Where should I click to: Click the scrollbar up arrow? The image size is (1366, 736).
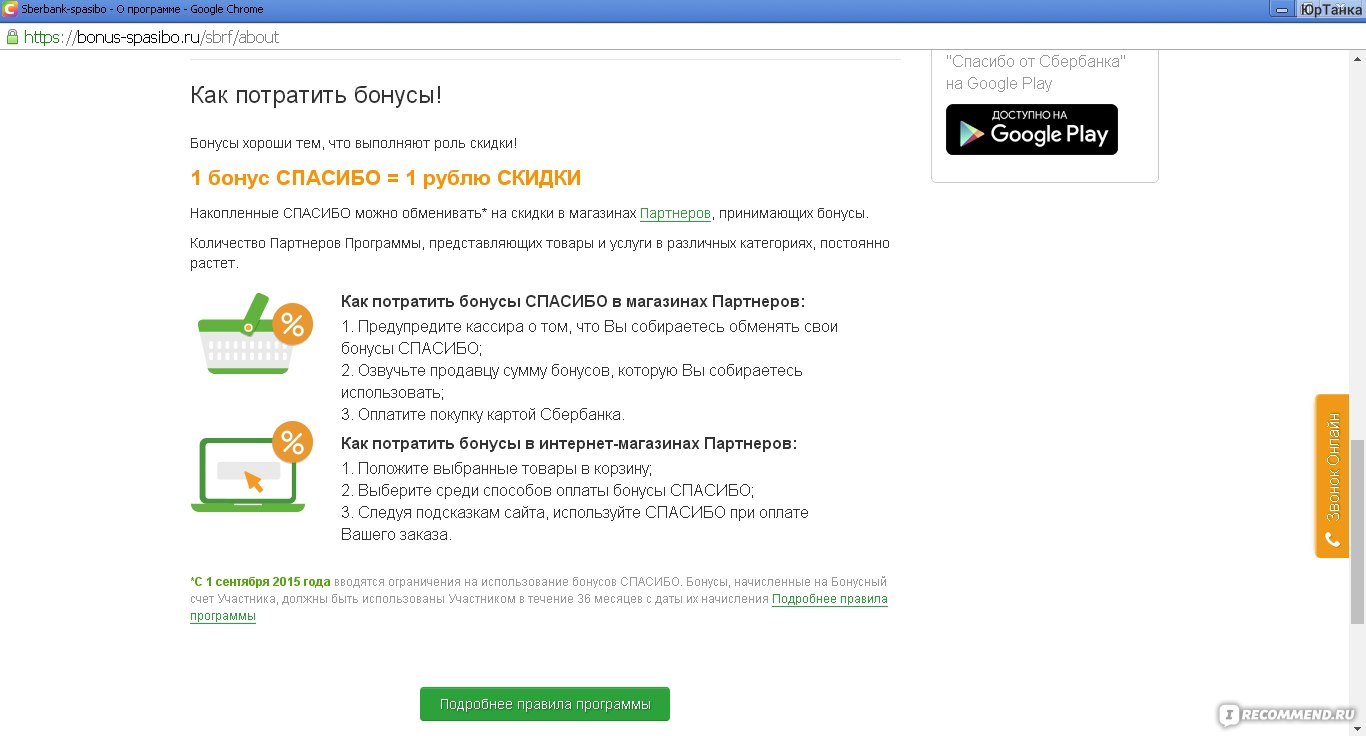click(1357, 58)
